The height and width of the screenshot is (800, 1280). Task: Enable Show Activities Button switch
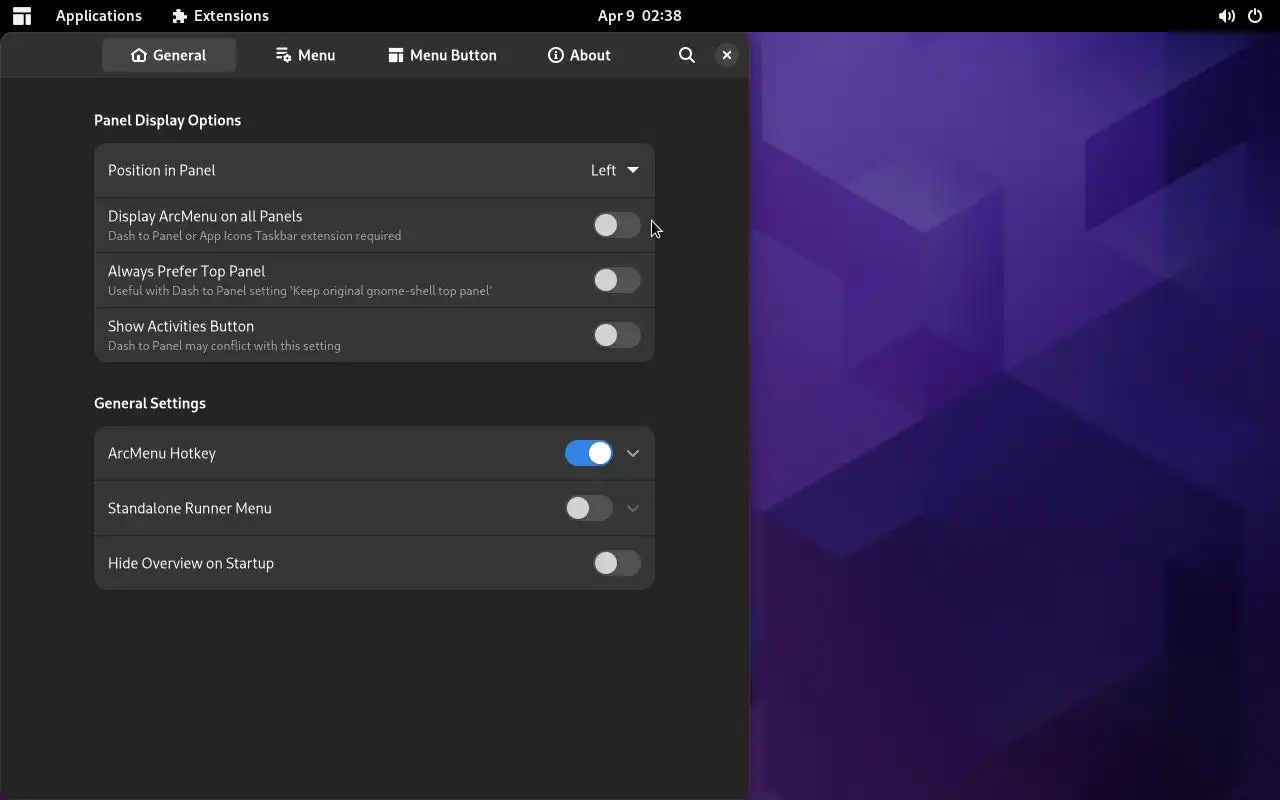click(616, 335)
